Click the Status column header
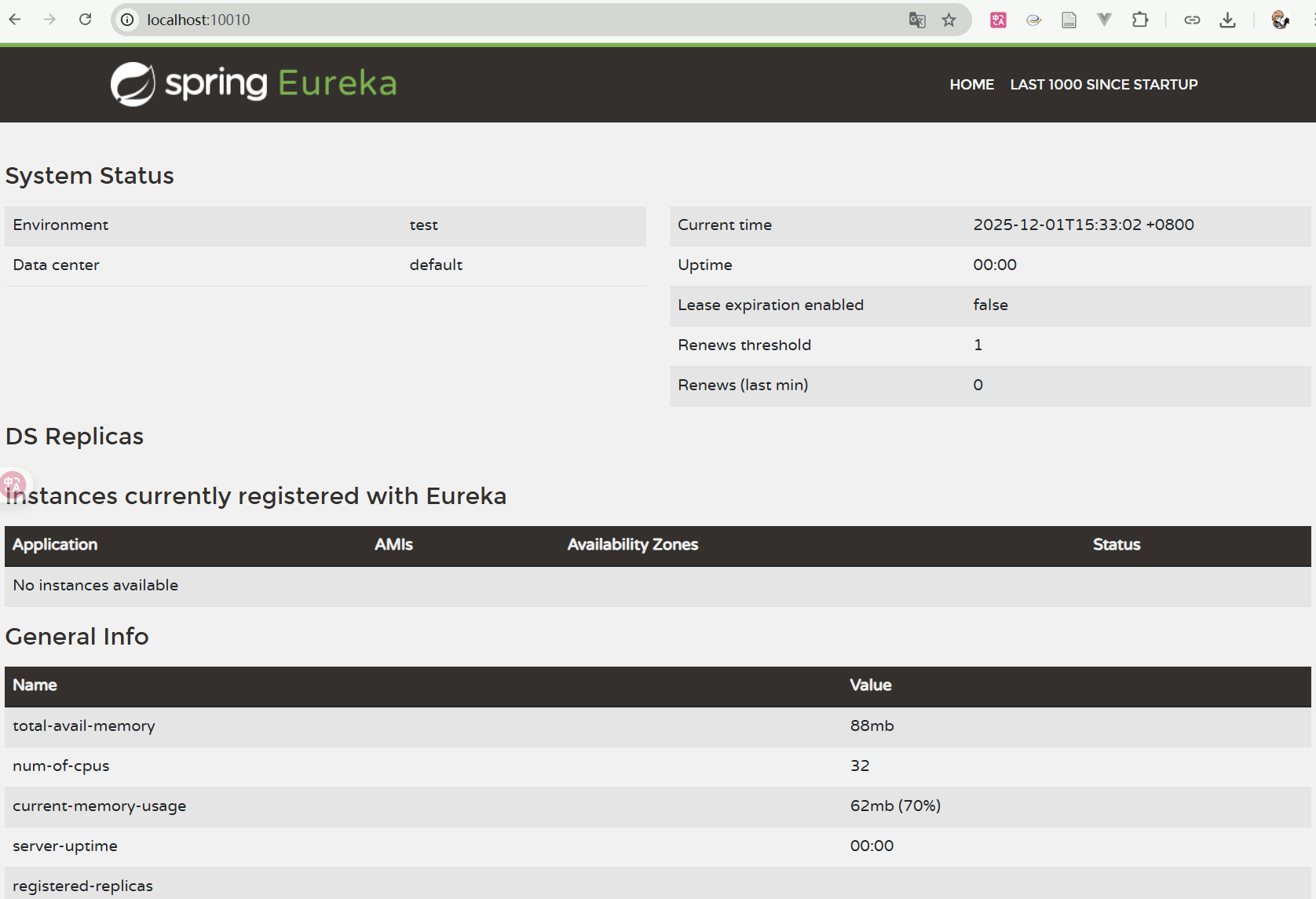The image size is (1316, 899). click(x=1117, y=545)
